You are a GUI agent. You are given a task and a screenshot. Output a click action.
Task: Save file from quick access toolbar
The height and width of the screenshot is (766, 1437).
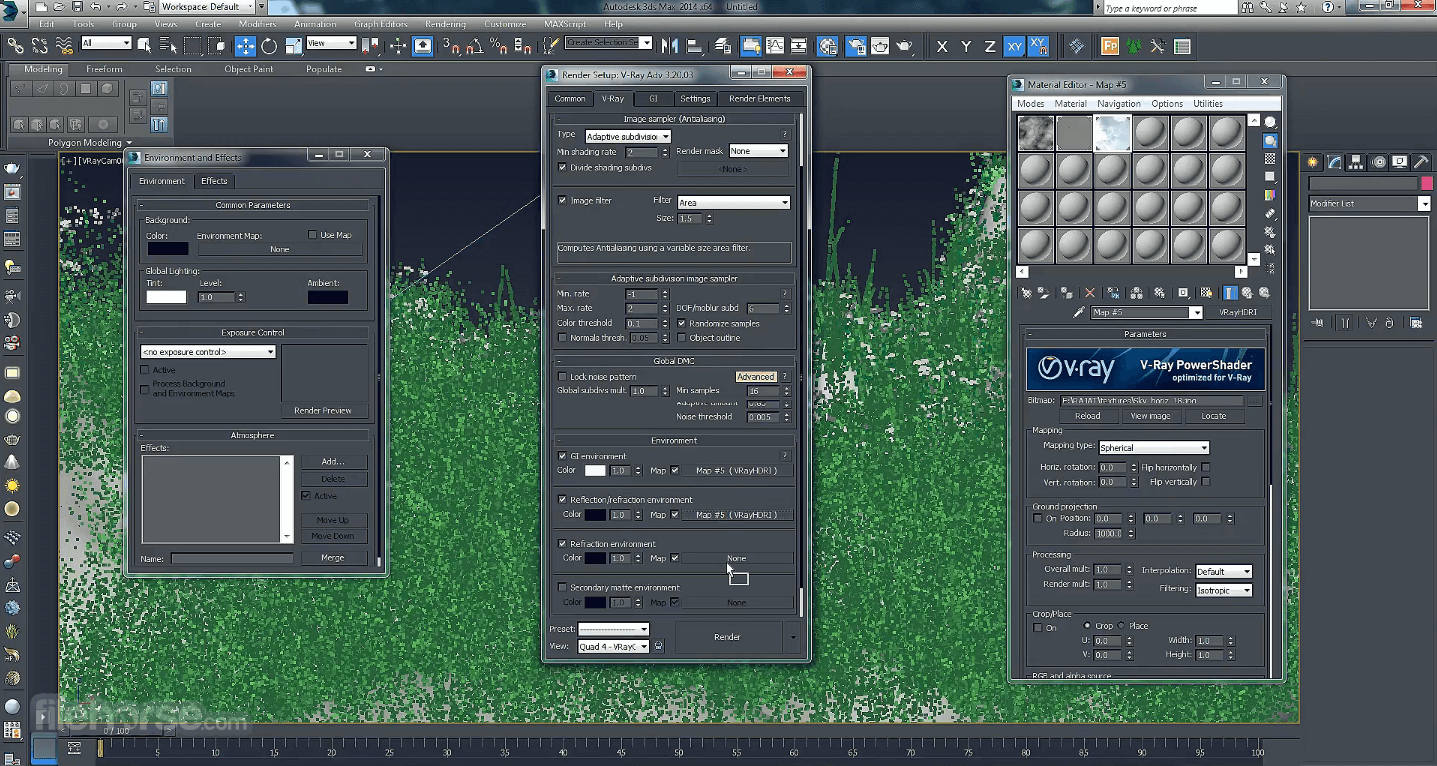coord(77,7)
